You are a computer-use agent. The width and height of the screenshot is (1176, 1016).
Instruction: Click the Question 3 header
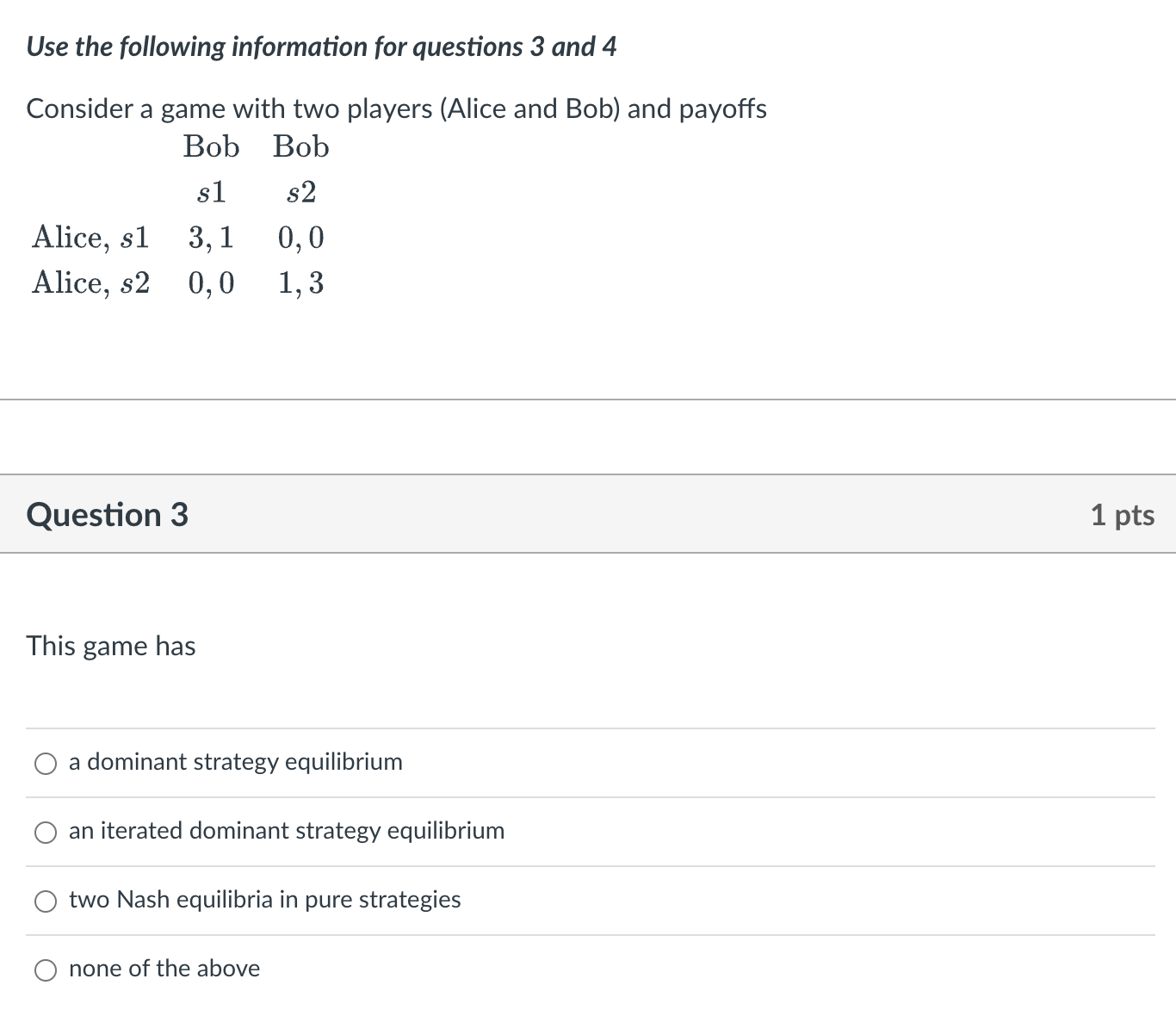tap(106, 514)
